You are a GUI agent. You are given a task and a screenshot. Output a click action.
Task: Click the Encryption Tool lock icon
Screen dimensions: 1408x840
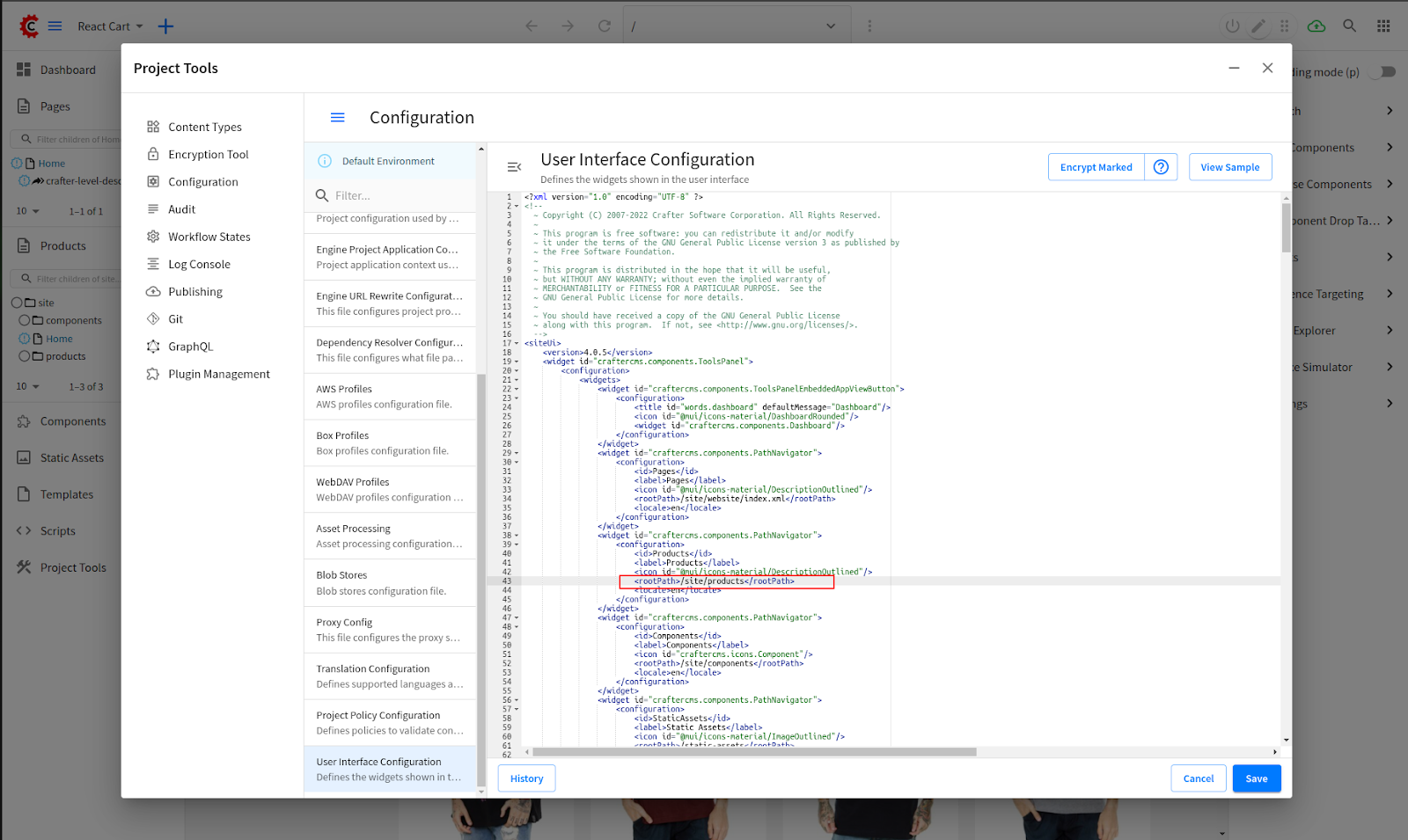pyautogui.click(x=153, y=155)
